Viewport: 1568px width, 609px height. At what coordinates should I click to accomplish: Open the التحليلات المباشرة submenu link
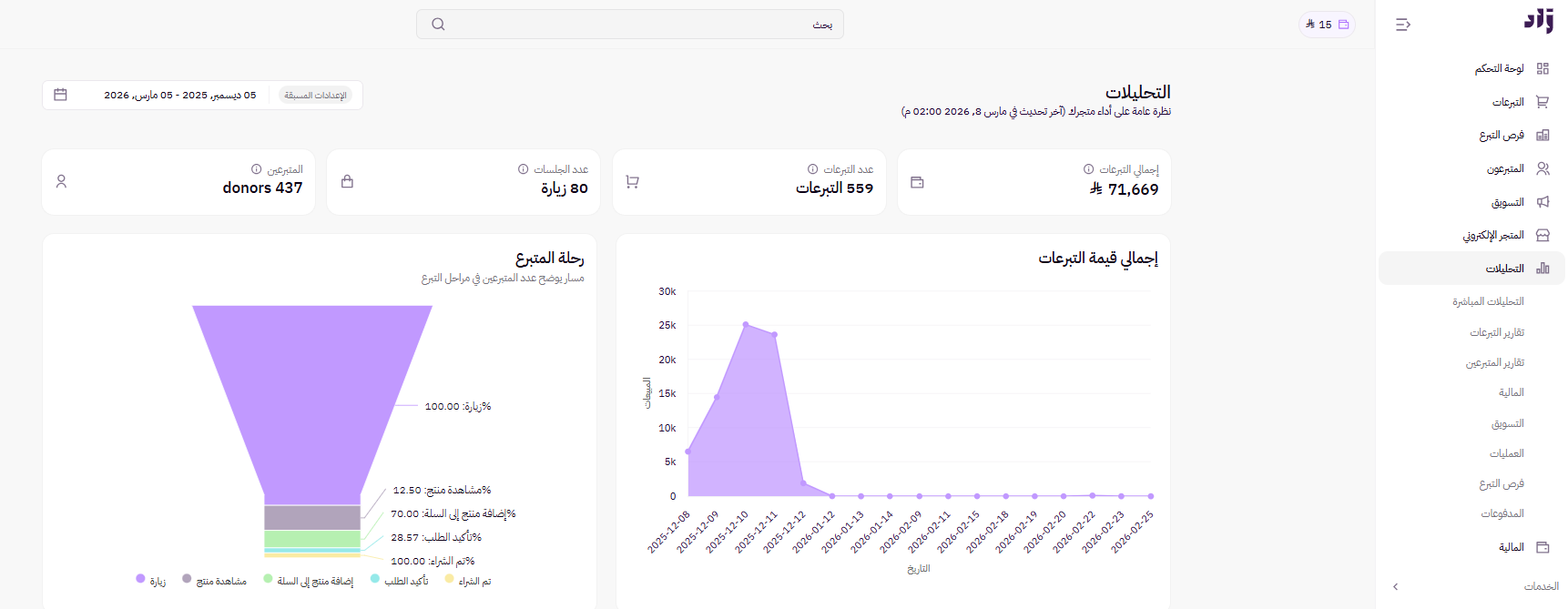pyautogui.click(x=1488, y=301)
